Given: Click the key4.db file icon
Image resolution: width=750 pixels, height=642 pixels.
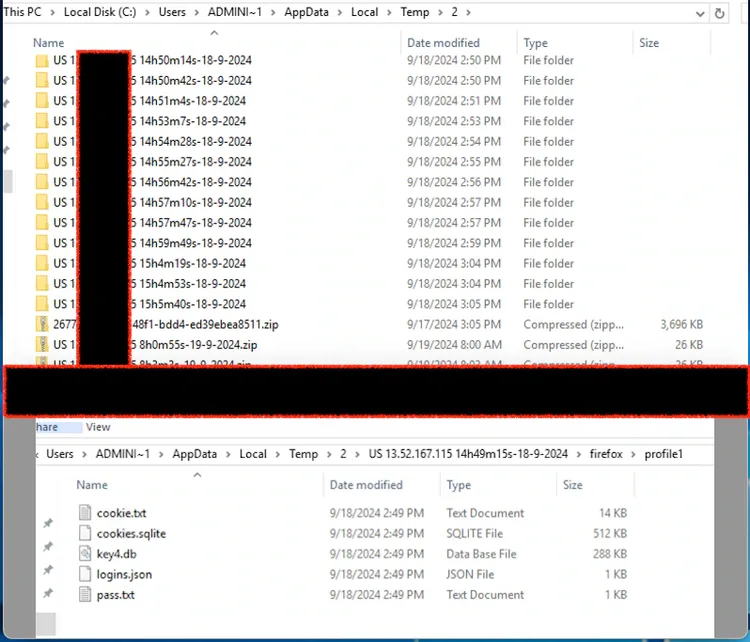Looking at the screenshot, I should 85,554.
